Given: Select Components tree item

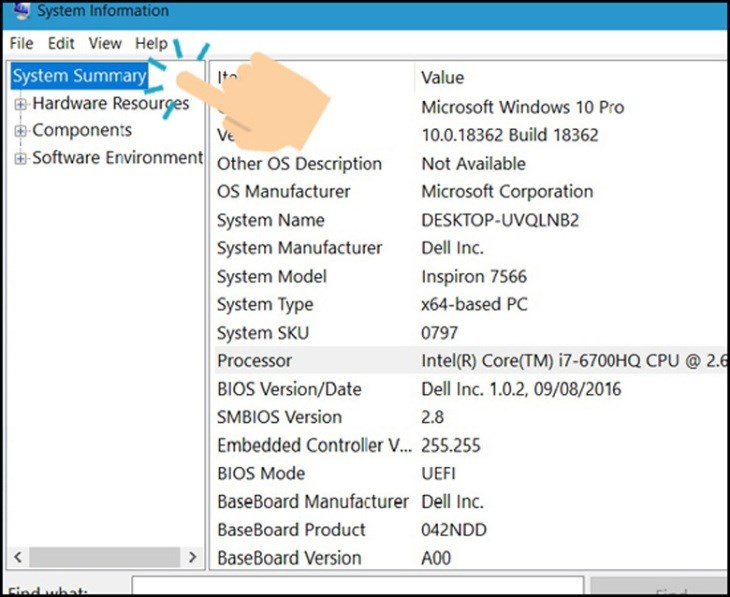Looking at the screenshot, I should click(x=82, y=130).
